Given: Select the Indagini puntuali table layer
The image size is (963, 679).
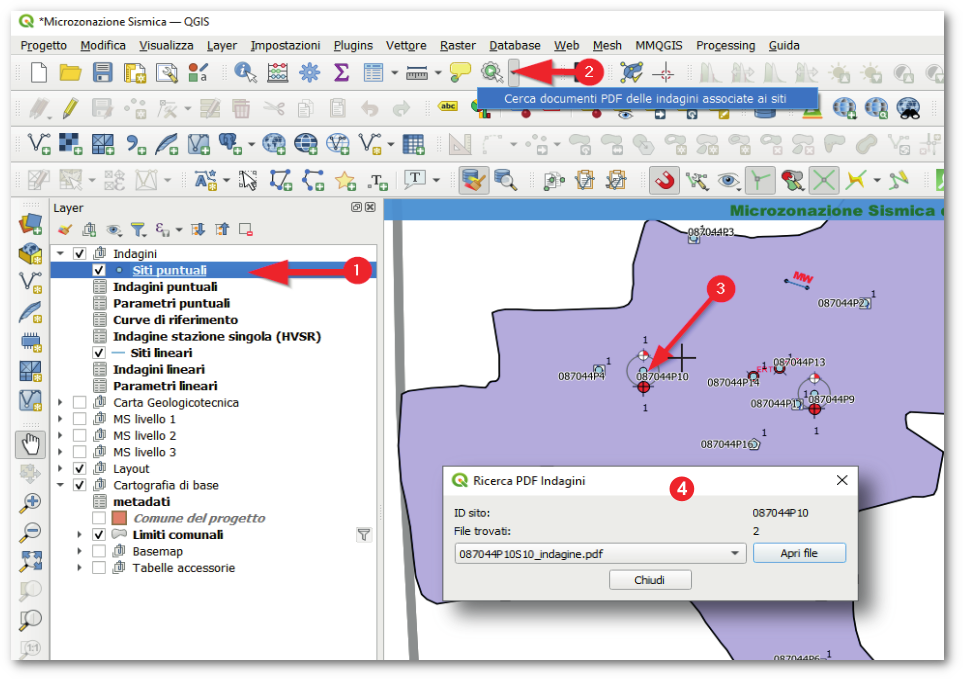Looking at the screenshot, I should (x=165, y=287).
